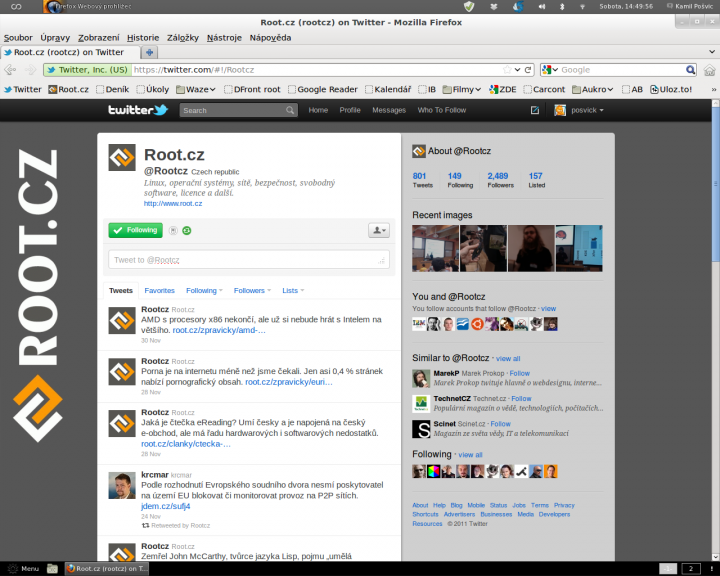Expand the Following tab dropdown
The width and height of the screenshot is (720, 576).
(x=204, y=290)
